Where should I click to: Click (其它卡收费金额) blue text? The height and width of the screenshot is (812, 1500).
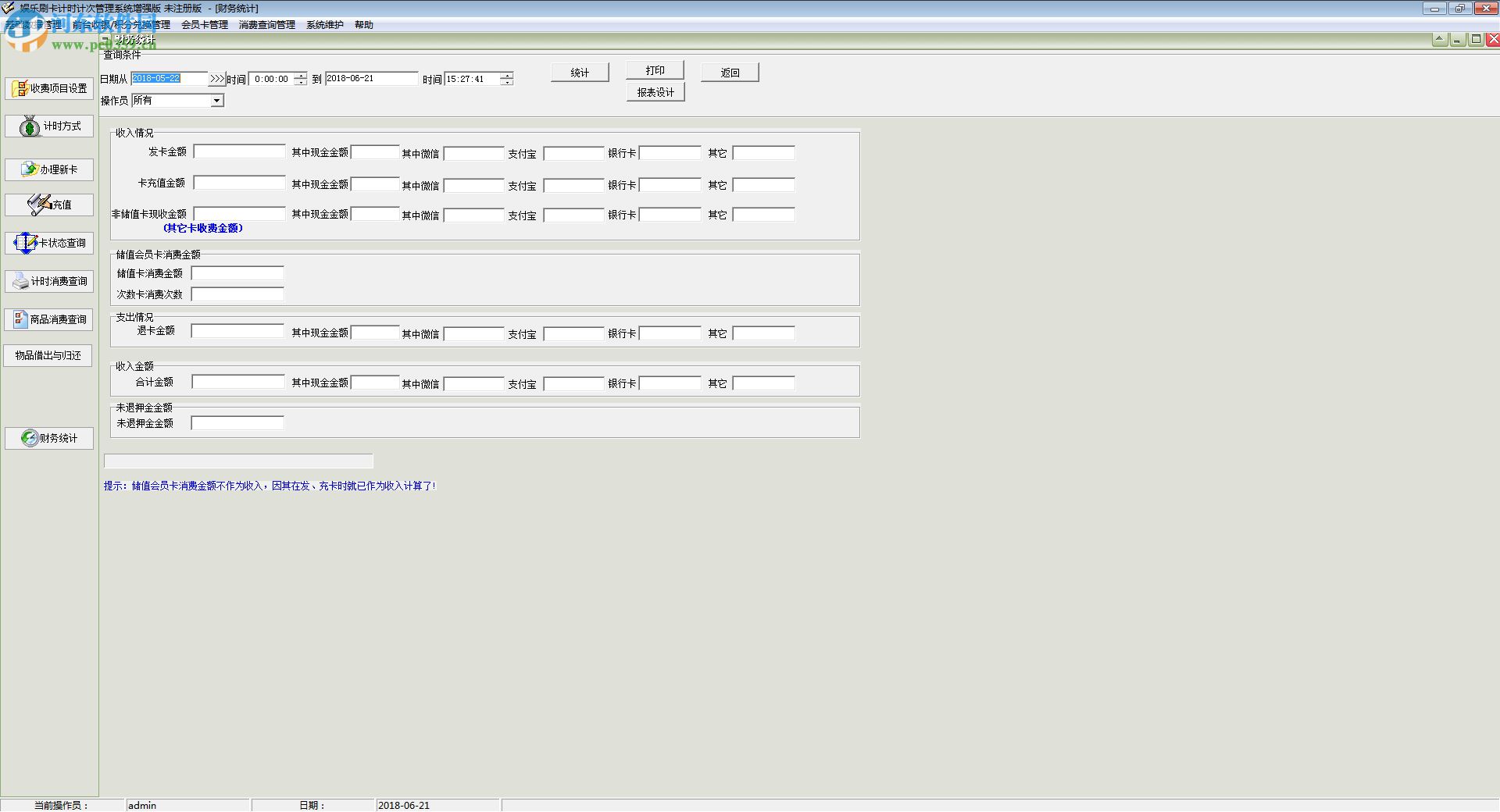click(203, 228)
